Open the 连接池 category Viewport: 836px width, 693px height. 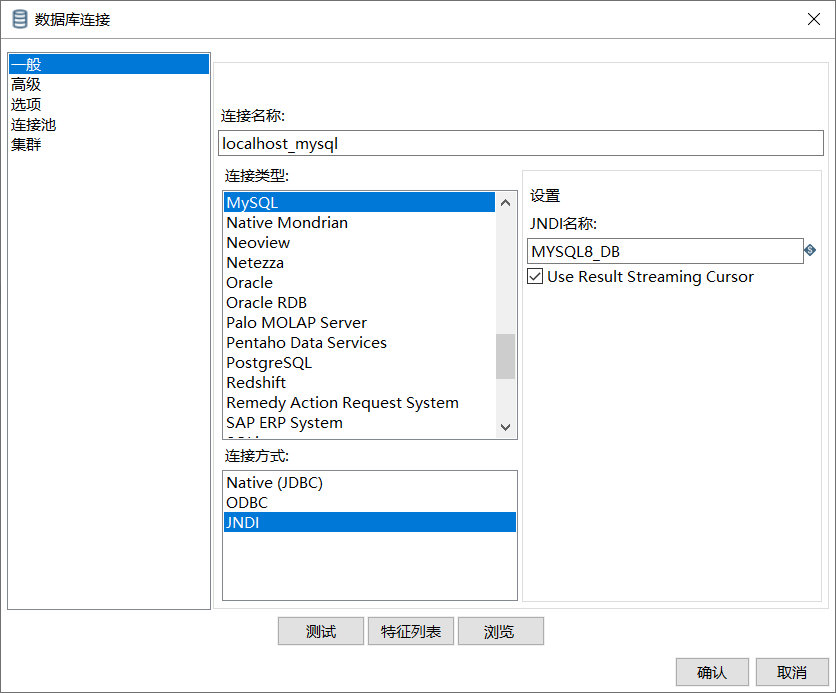pyautogui.click(x=109, y=125)
